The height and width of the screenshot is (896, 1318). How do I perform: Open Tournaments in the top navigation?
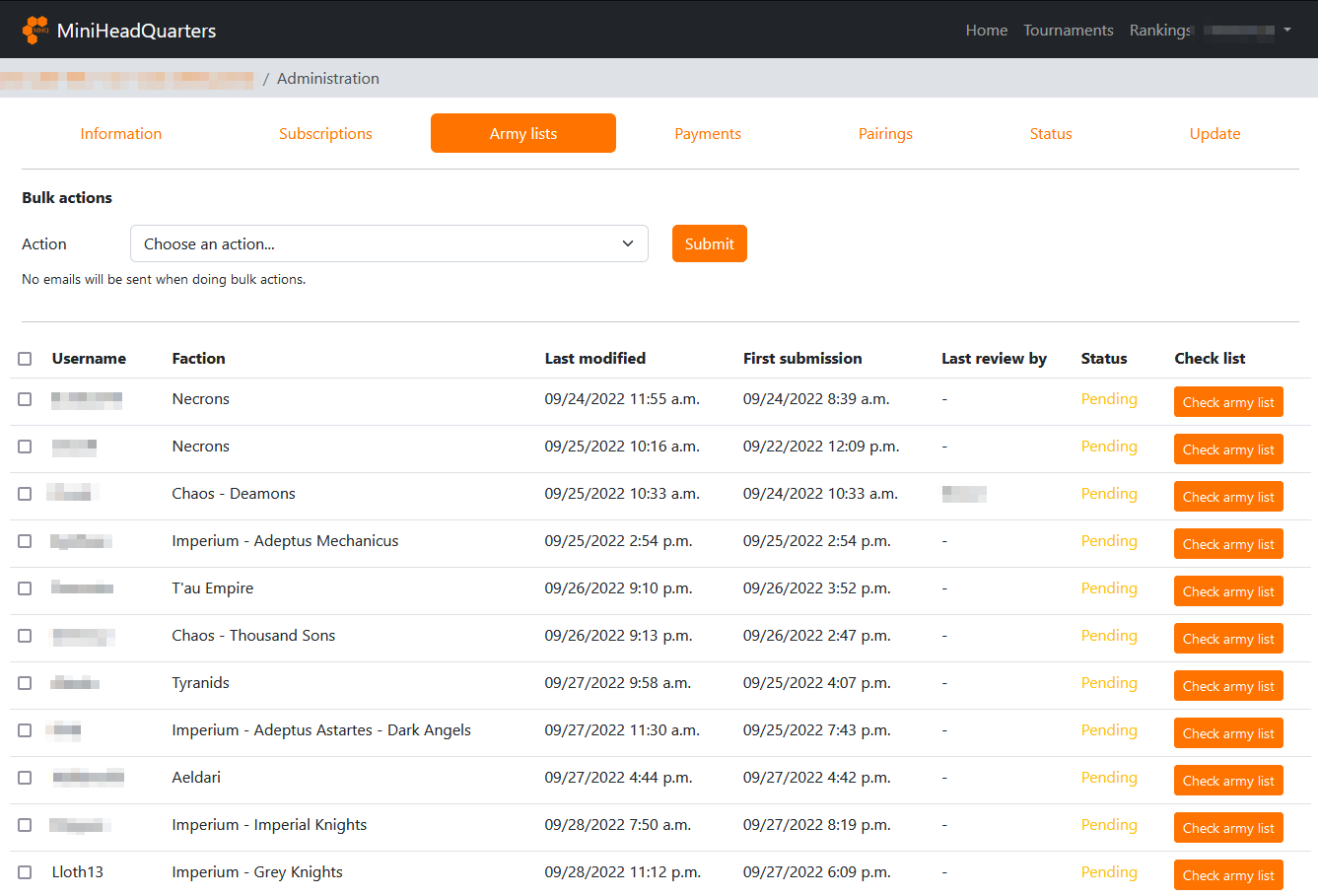point(1068,31)
